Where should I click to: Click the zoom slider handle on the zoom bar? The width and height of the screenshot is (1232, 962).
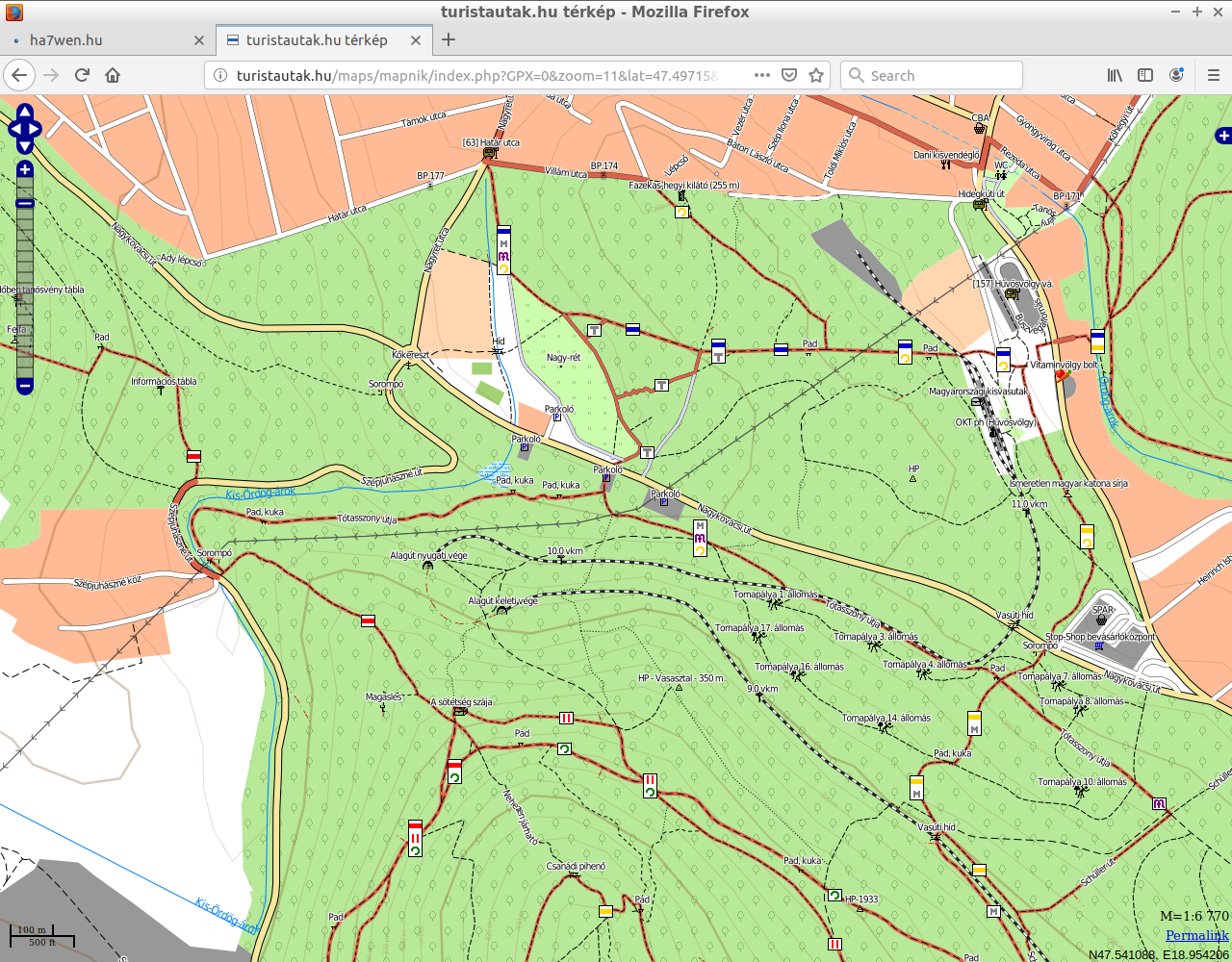coord(25,203)
